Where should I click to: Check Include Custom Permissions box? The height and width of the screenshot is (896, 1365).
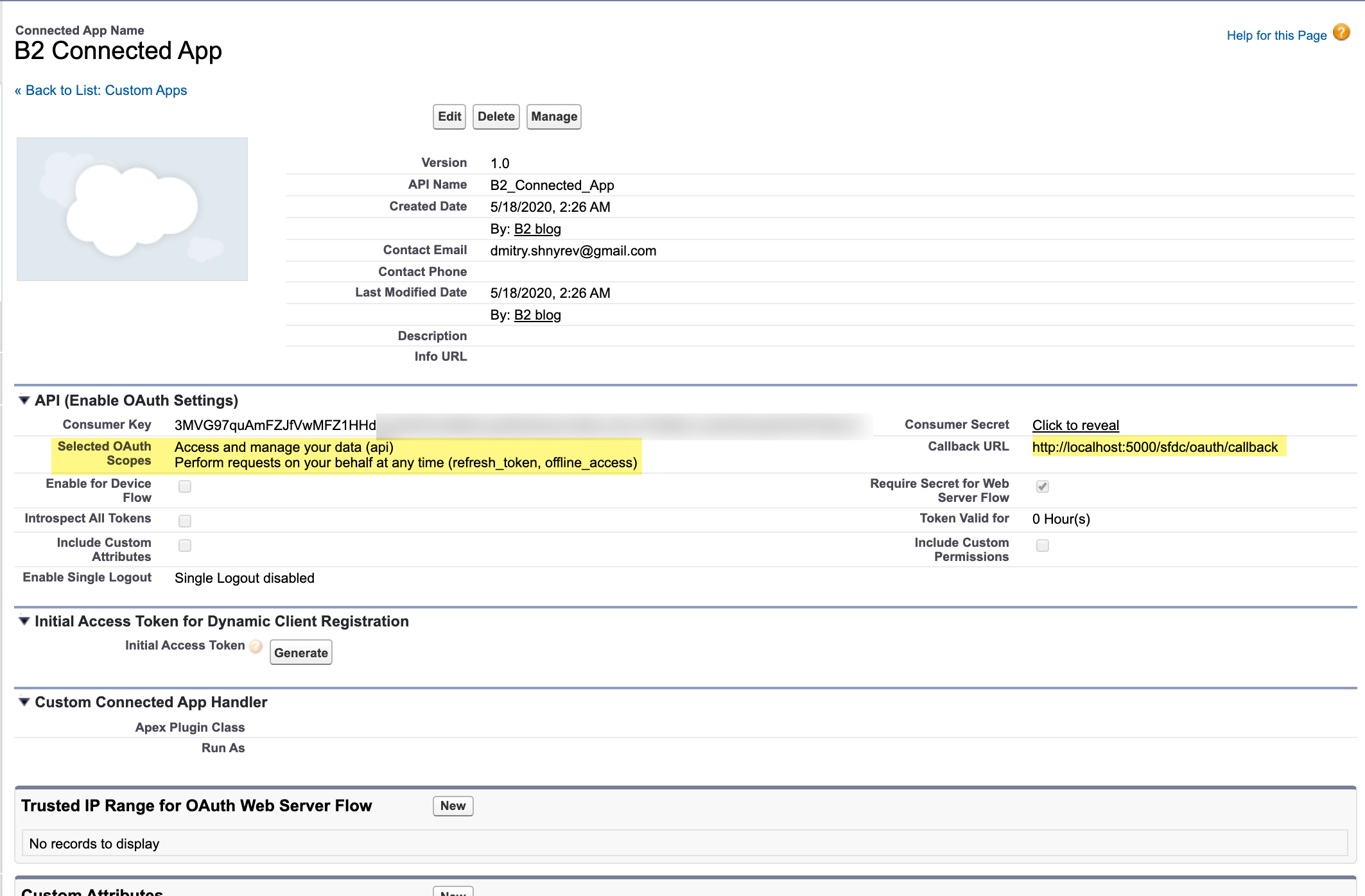[1043, 546]
